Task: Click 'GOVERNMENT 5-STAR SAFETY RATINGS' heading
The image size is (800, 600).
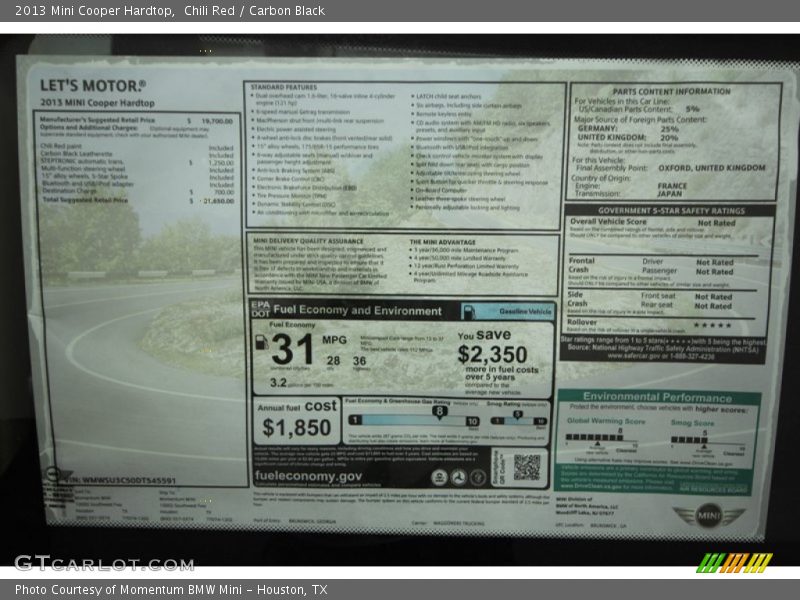Action: point(671,211)
